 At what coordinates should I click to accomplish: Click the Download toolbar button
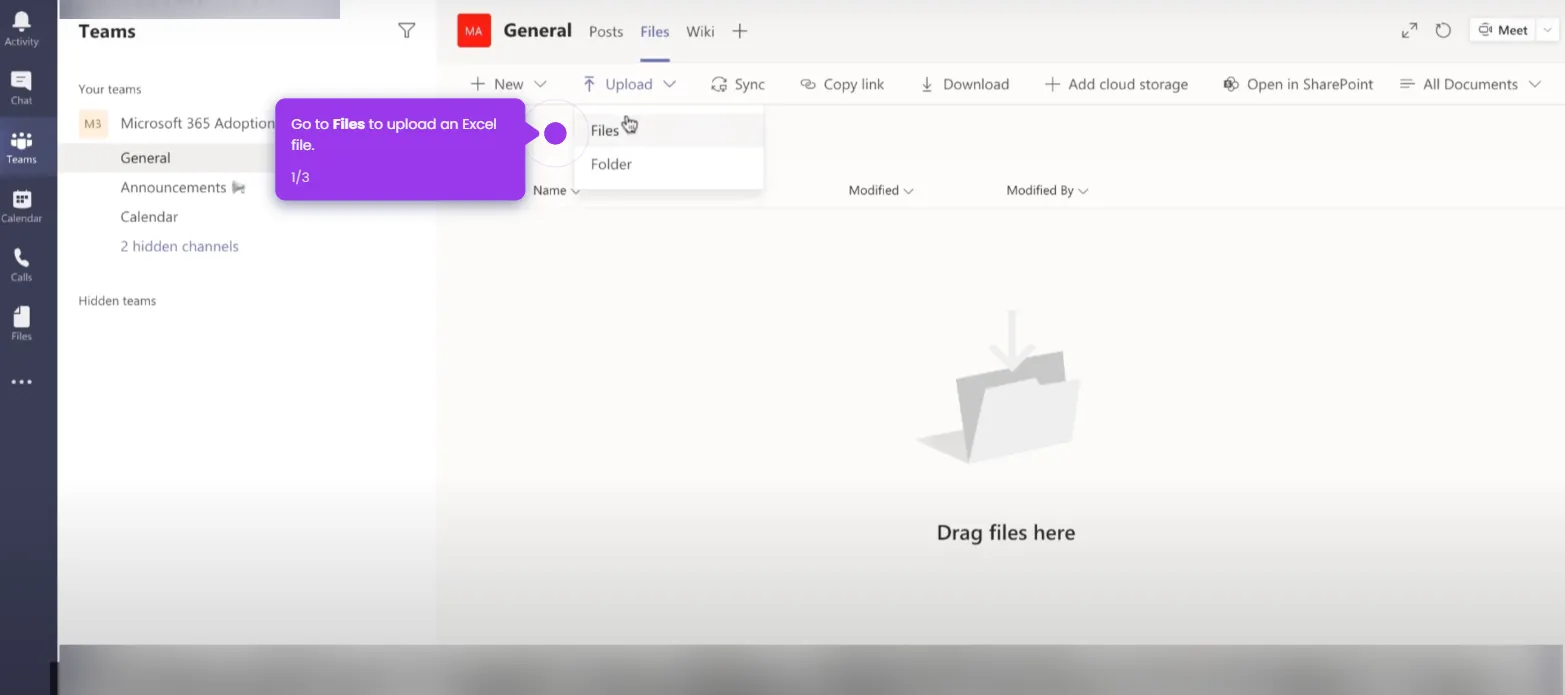coord(964,84)
